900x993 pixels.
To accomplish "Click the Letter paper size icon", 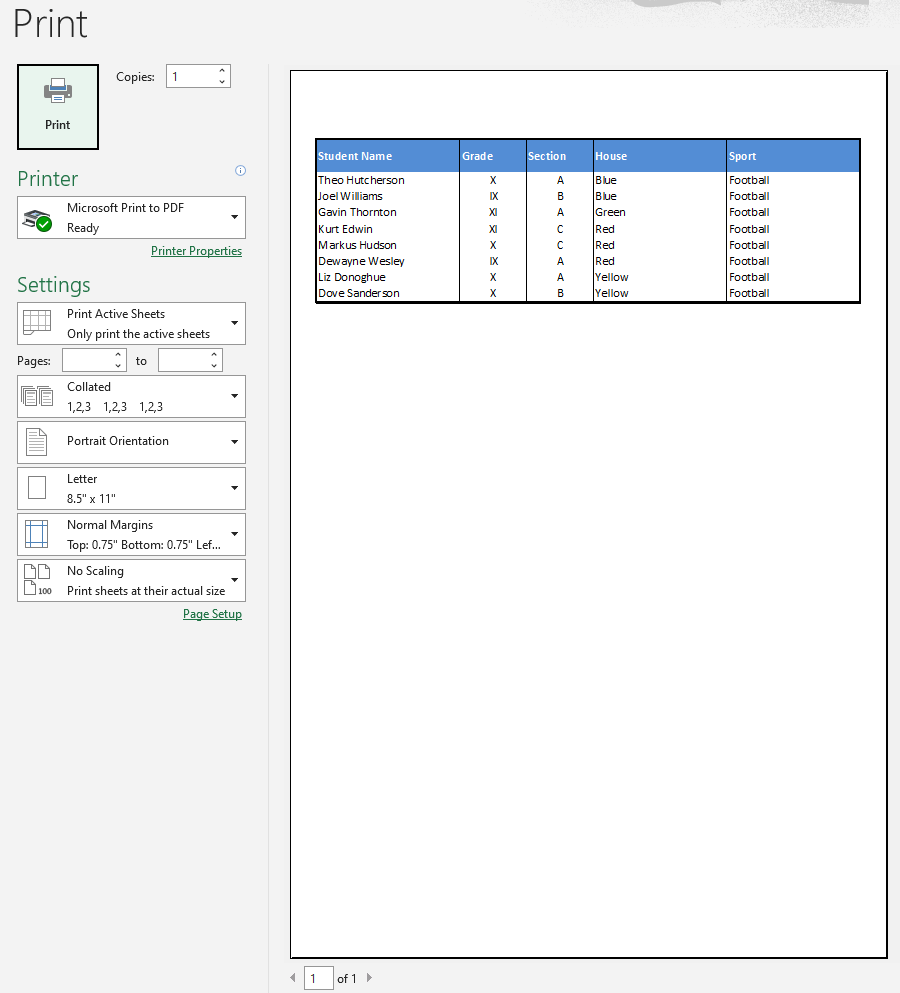I will 37,487.
